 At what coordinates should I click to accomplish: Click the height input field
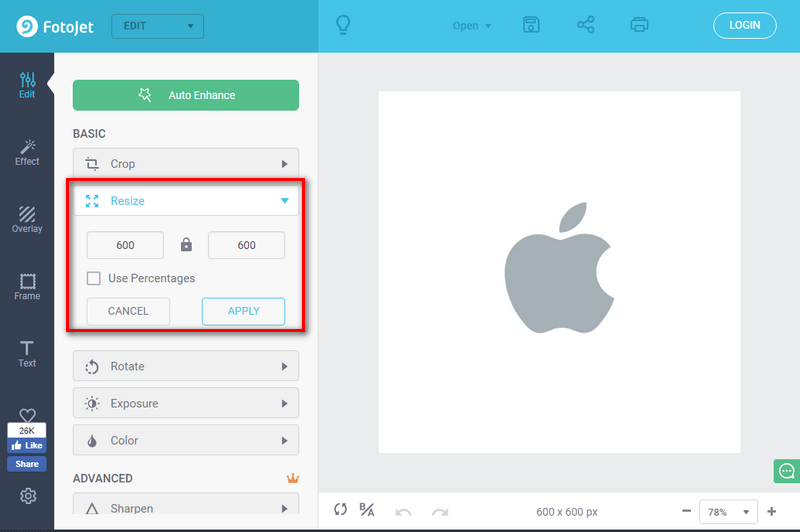click(246, 245)
